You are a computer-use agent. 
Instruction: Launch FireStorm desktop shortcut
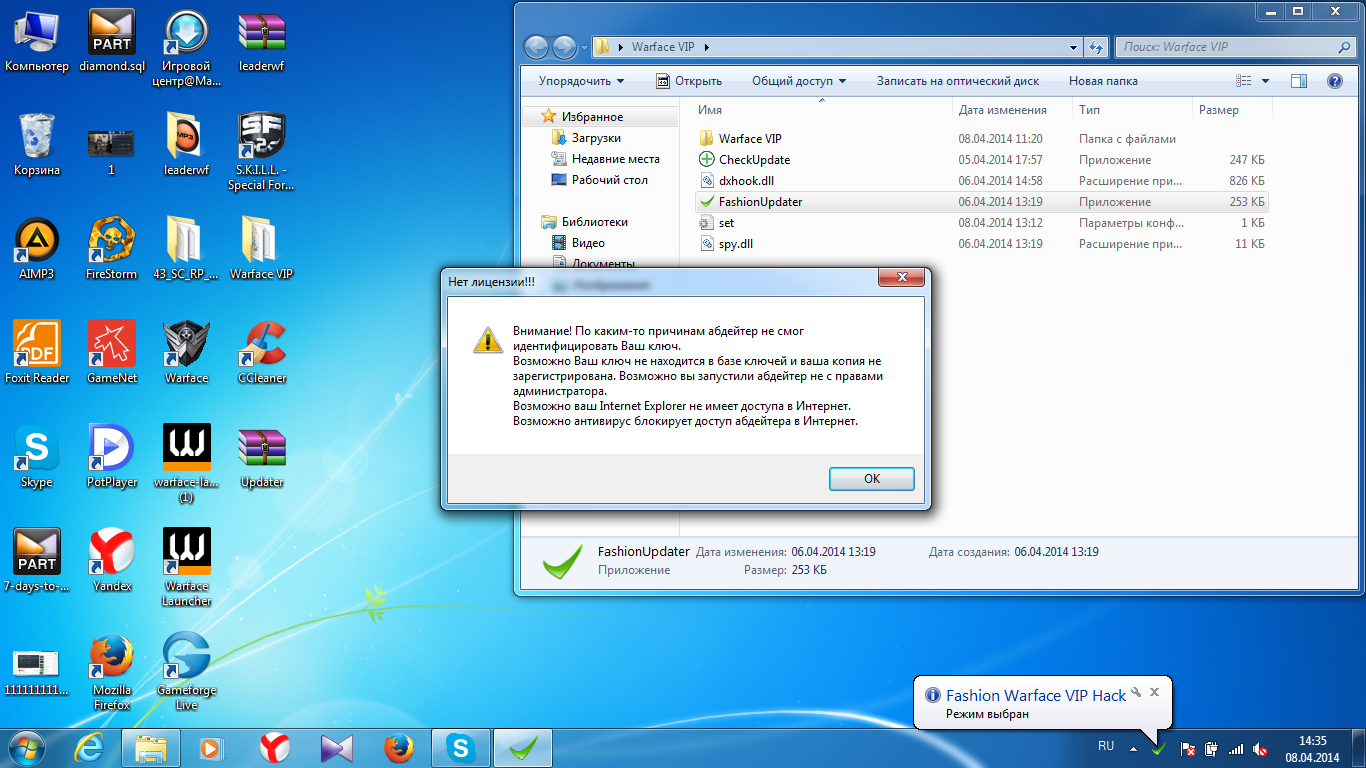112,249
